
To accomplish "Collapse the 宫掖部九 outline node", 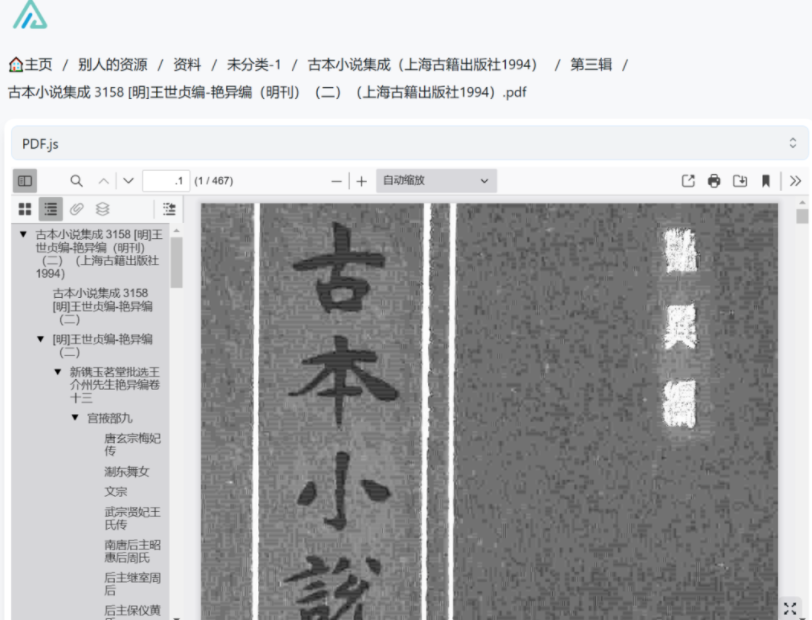I will 75,418.
